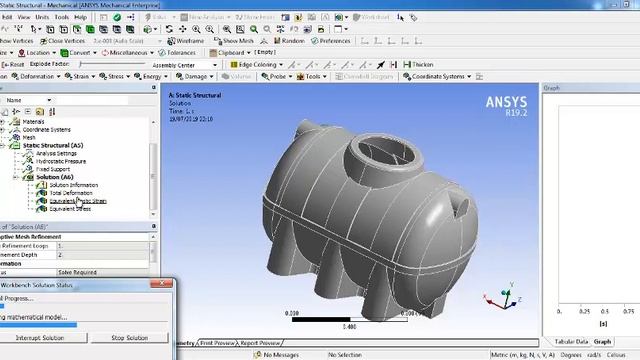Select Mesh in the outline tree
The height and width of the screenshot is (360, 640).
[29, 138]
